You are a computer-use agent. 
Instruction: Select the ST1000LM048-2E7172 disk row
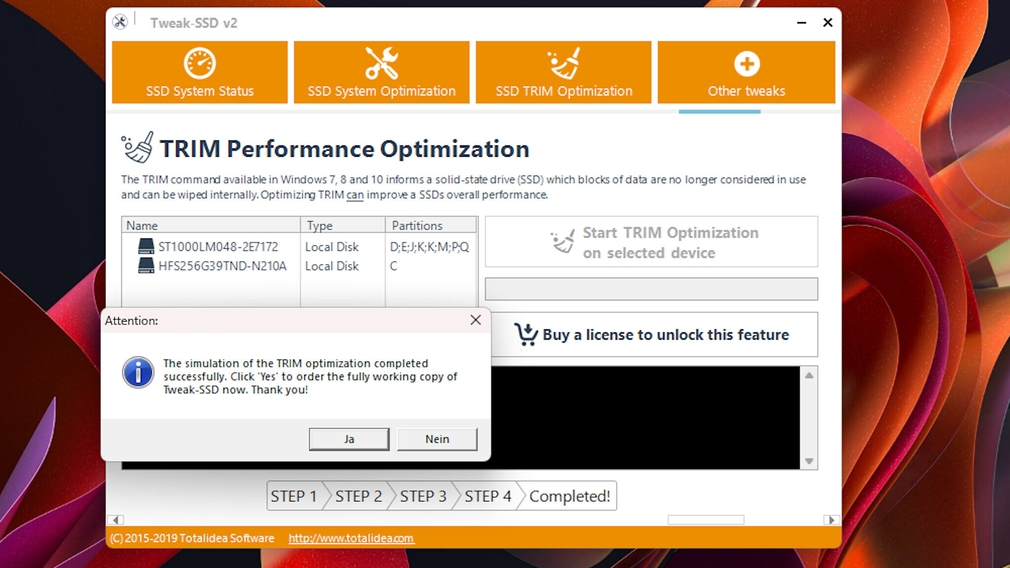[x=300, y=247]
